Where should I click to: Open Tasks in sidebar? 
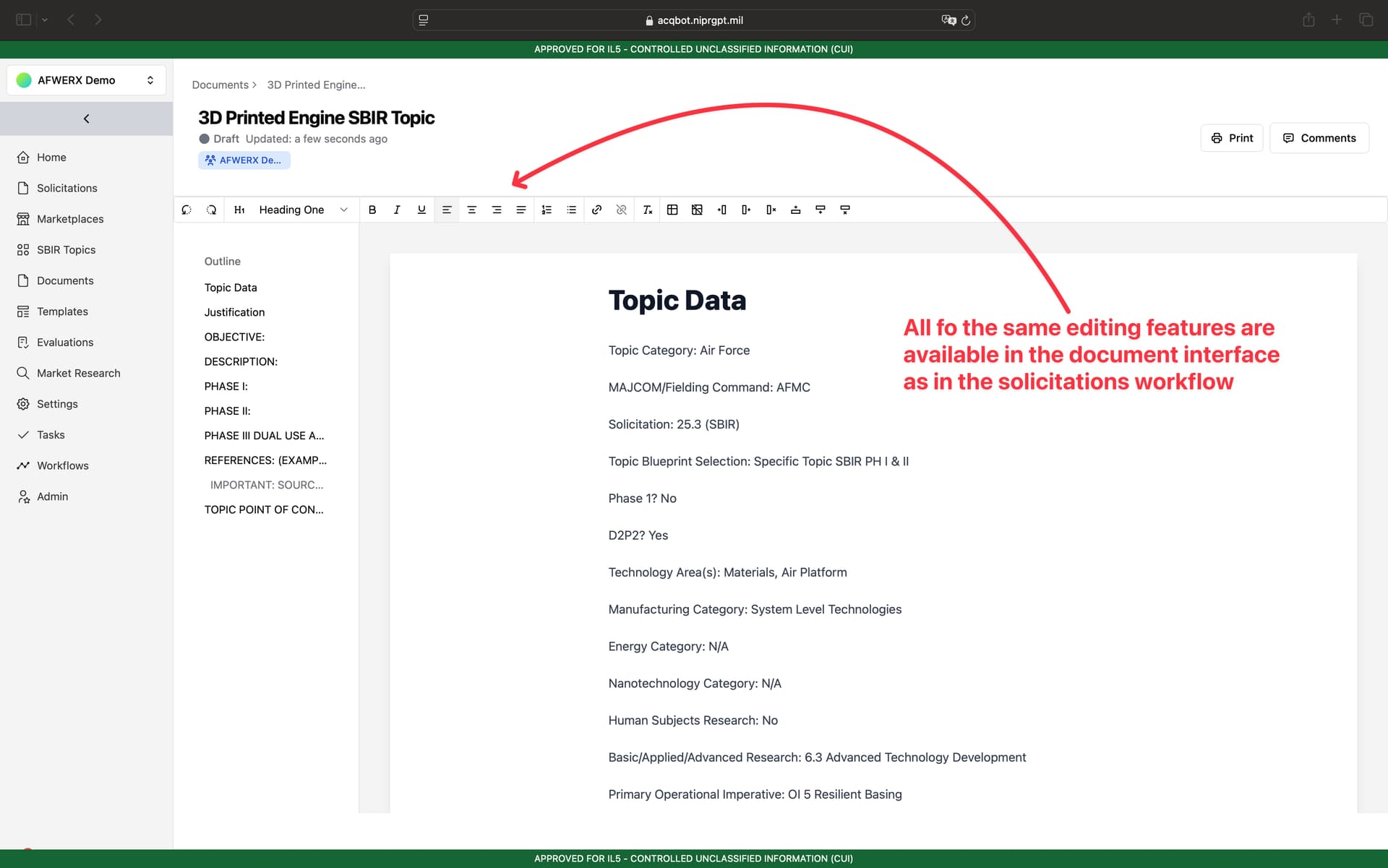pos(51,434)
